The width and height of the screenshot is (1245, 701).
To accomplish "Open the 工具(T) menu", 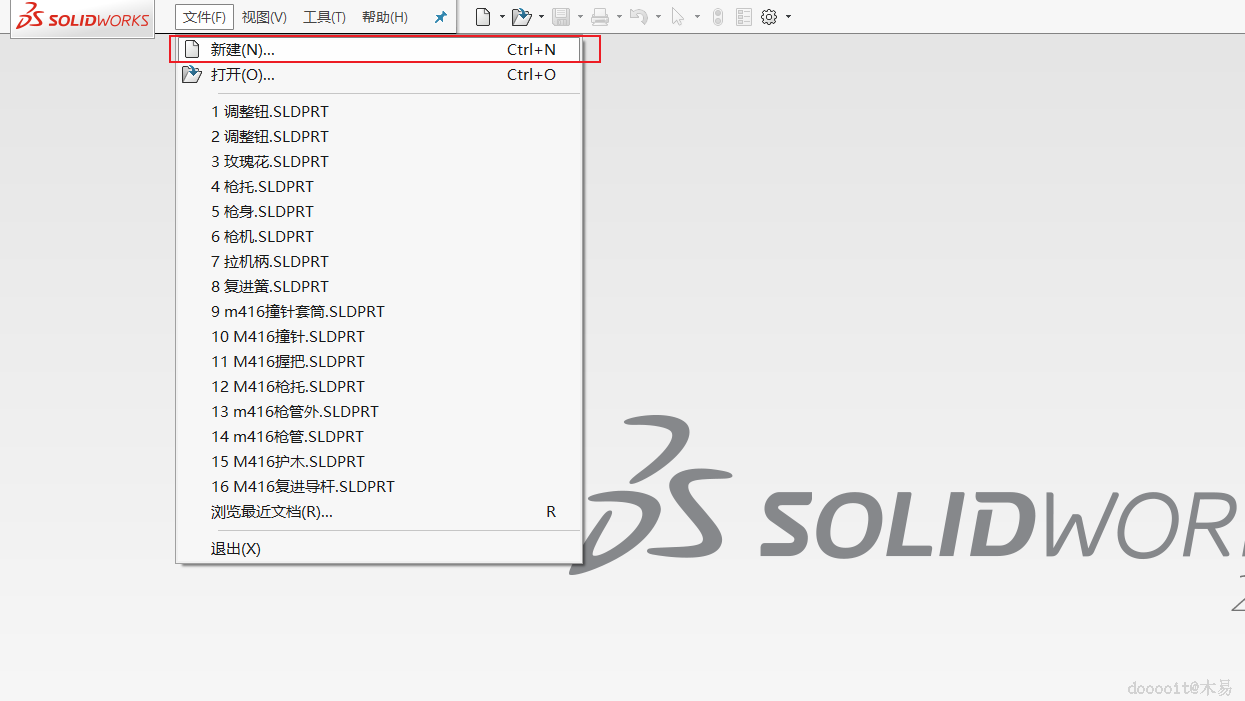I will coord(324,17).
